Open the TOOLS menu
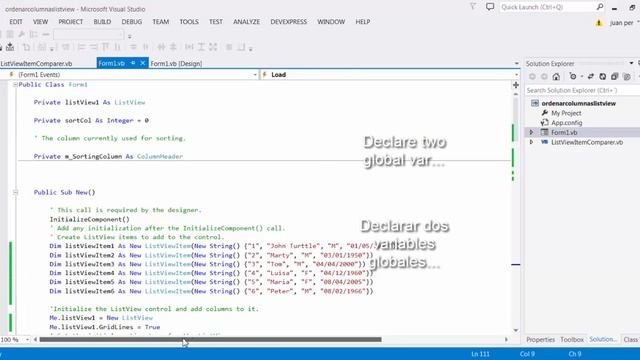Viewport: 640px width, 360px height. point(189,22)
